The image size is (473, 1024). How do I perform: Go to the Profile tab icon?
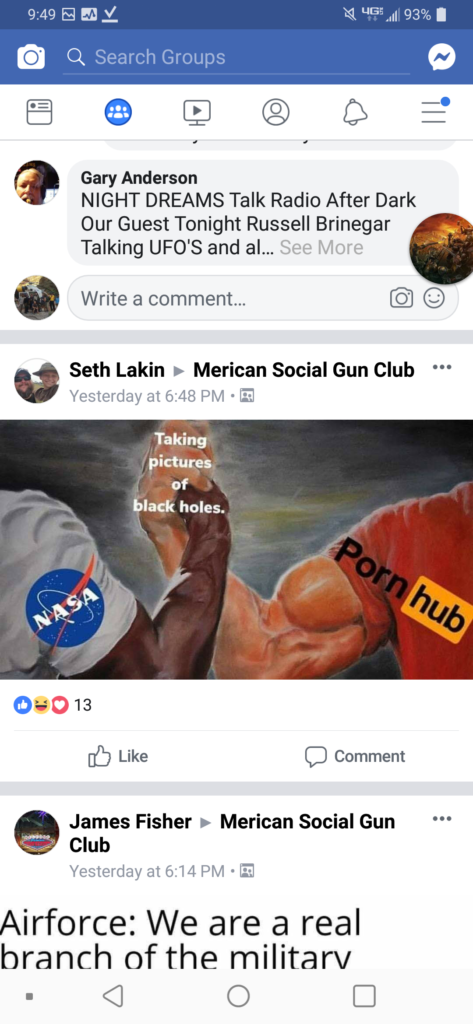click(276, 112)
